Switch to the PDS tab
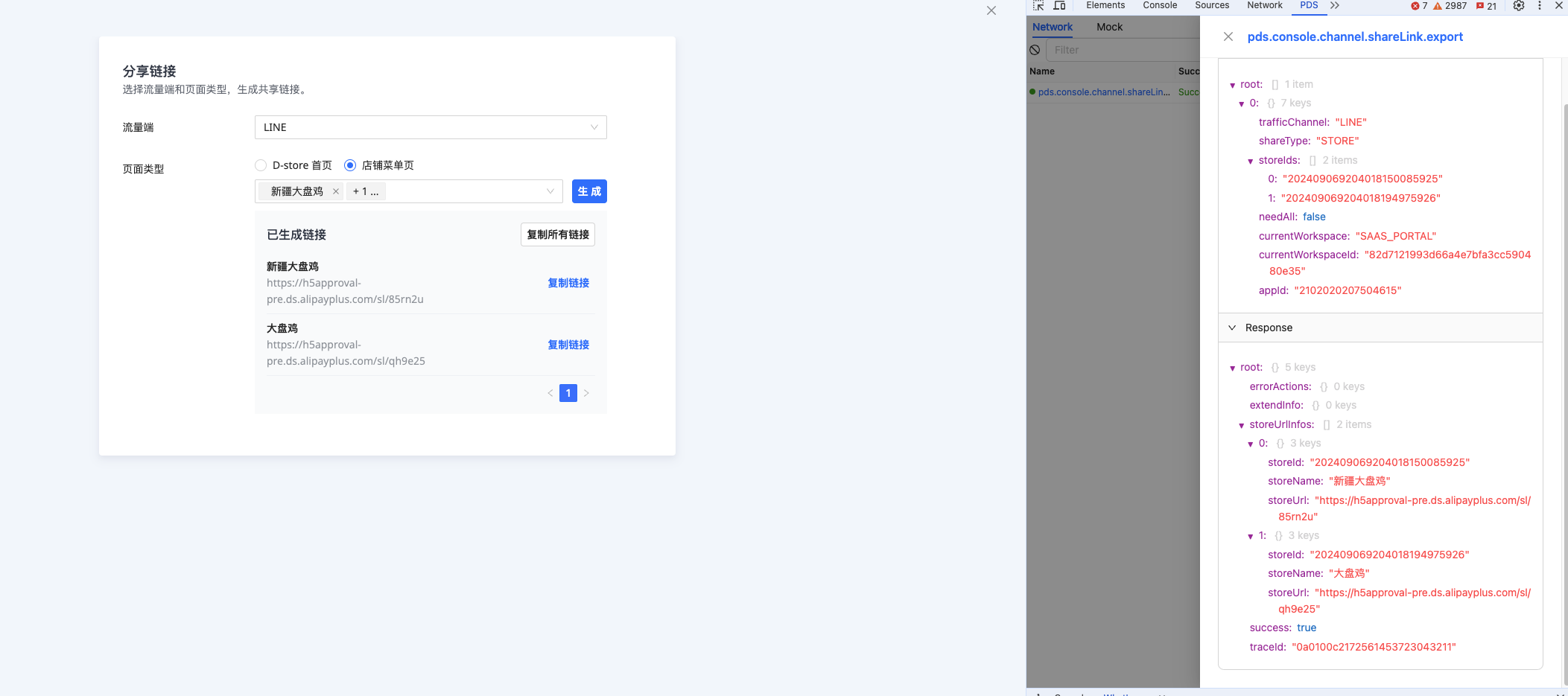 point(1309,5)
